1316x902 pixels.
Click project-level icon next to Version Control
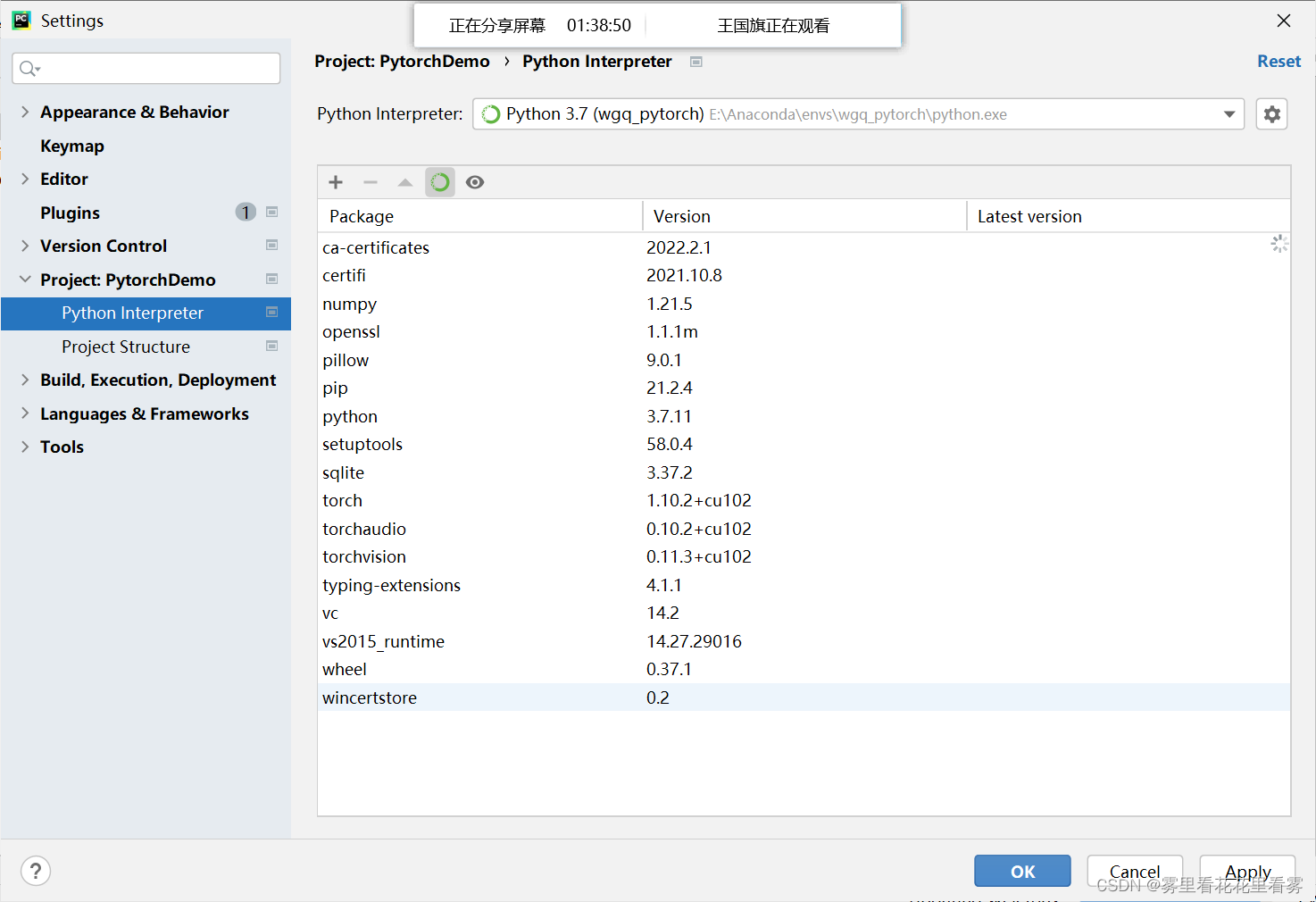click(x=272, y=245)
